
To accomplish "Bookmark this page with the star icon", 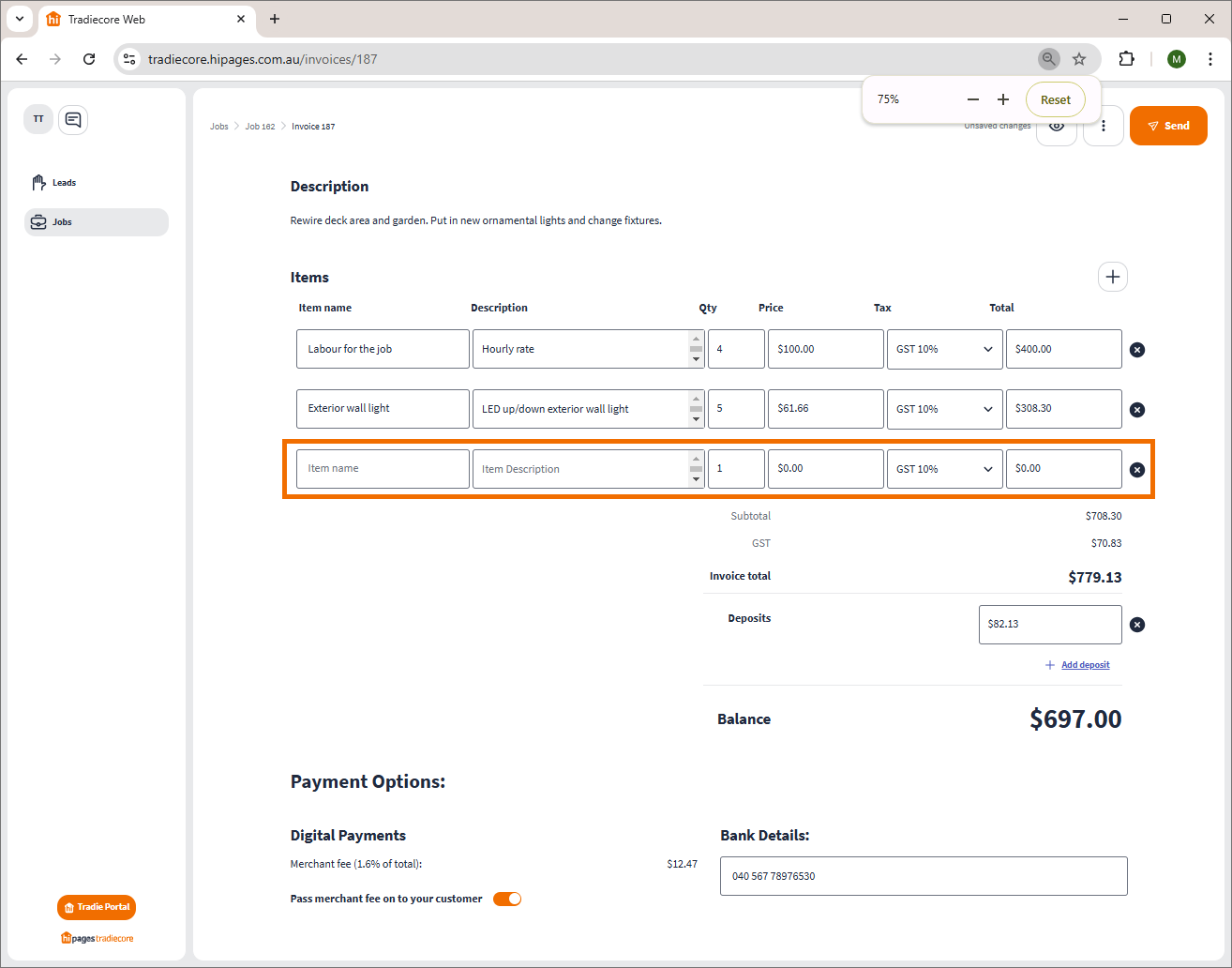I will [x=1079, y=59].
